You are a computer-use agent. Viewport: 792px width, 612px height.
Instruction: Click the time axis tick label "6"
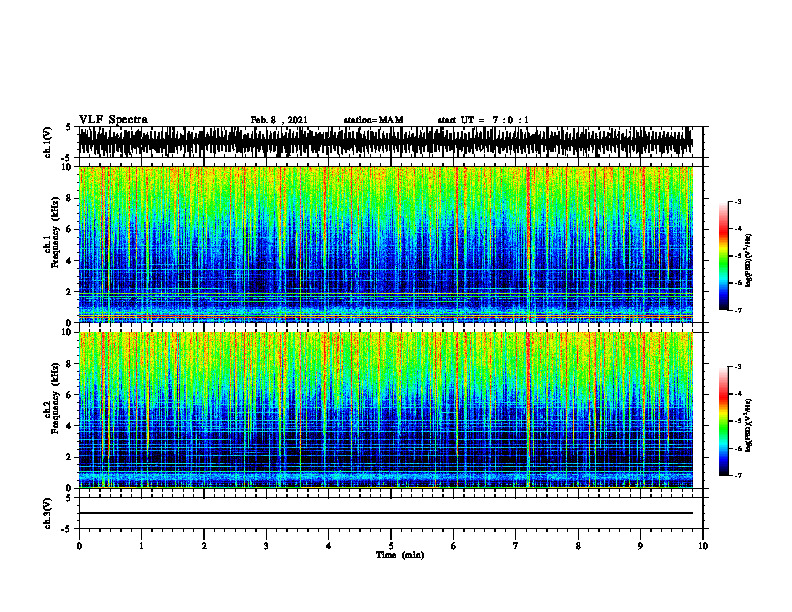tap(454, 546)
